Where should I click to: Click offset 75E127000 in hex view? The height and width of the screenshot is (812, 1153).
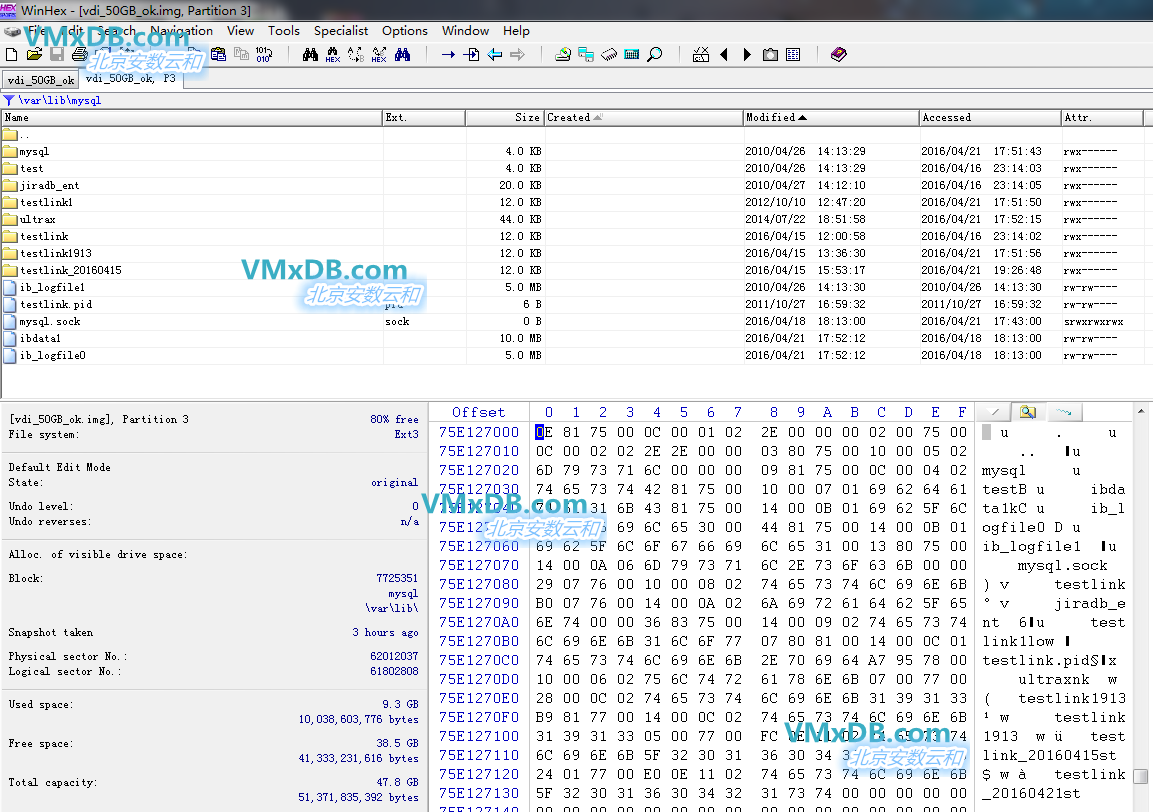tap(479, 432)
